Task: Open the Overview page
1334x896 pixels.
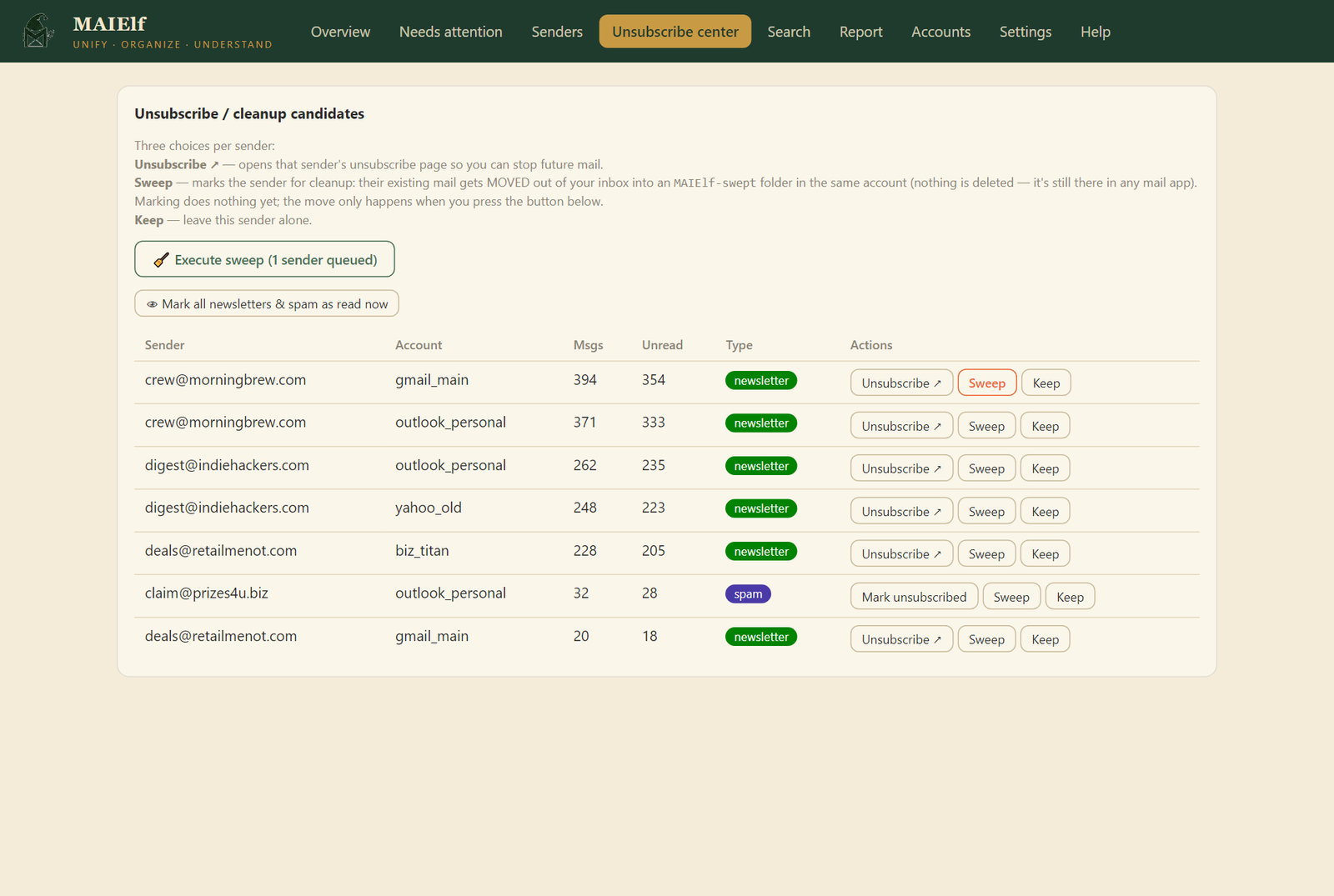Action: click(x=340, y=32)
